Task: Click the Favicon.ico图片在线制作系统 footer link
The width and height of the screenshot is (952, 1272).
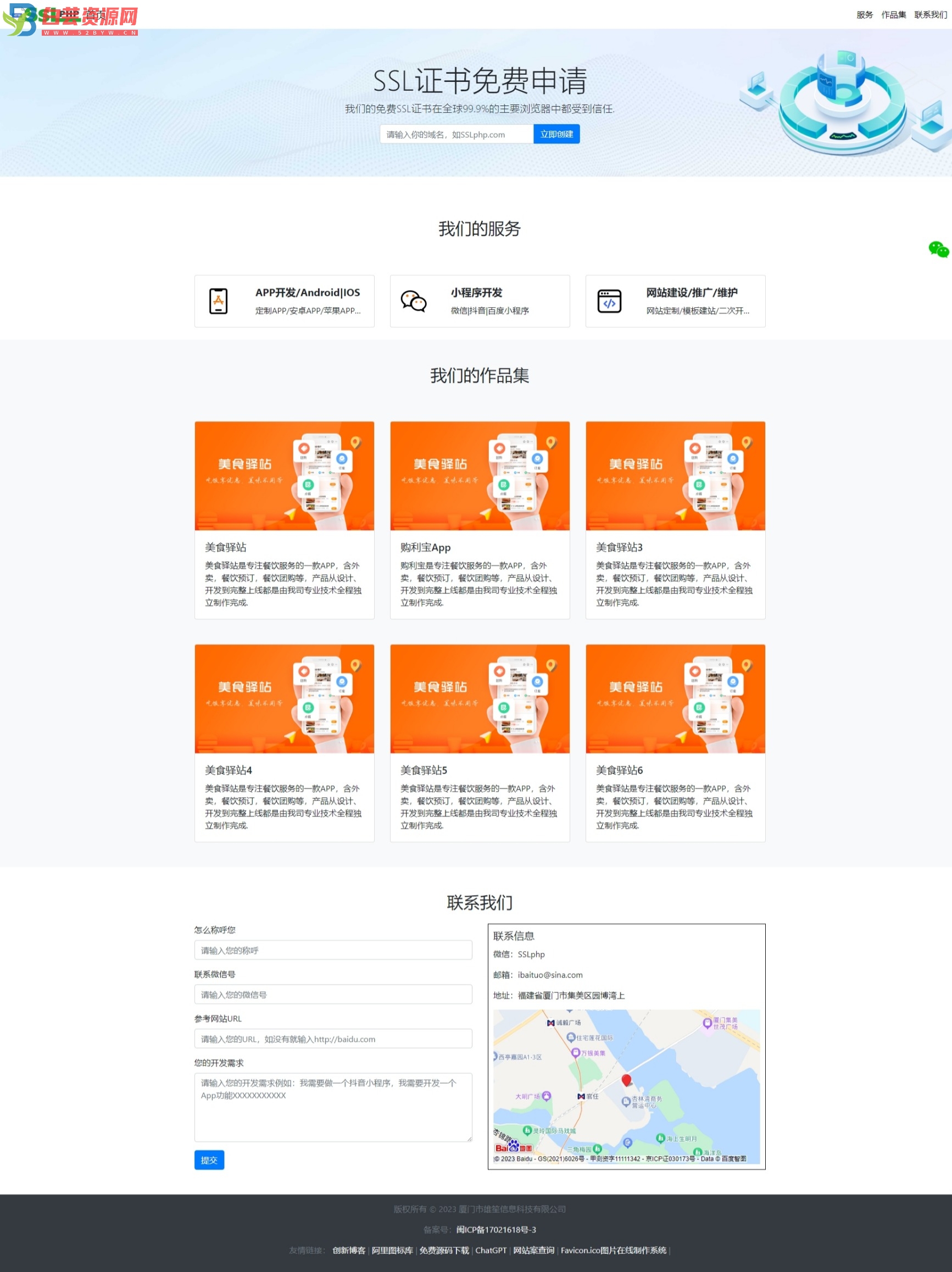Action: [x=614, y=1250]
